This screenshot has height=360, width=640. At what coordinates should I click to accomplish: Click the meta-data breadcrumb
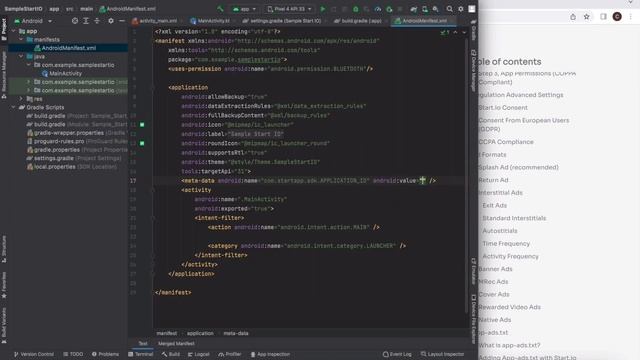pyautogui.click(x=236, y=333)
